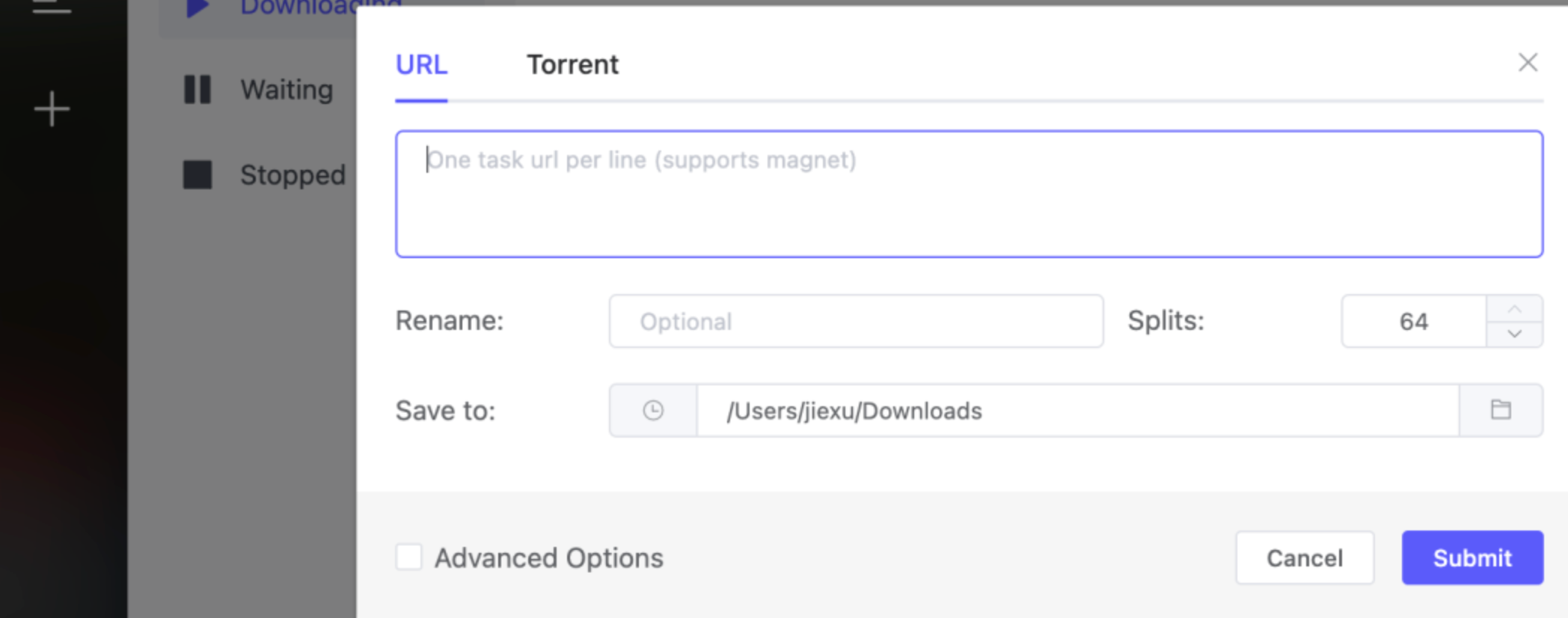The height and width of the screenshot is (618, 1568).
Task: Select the URL tab
Action: pos(421,65)
